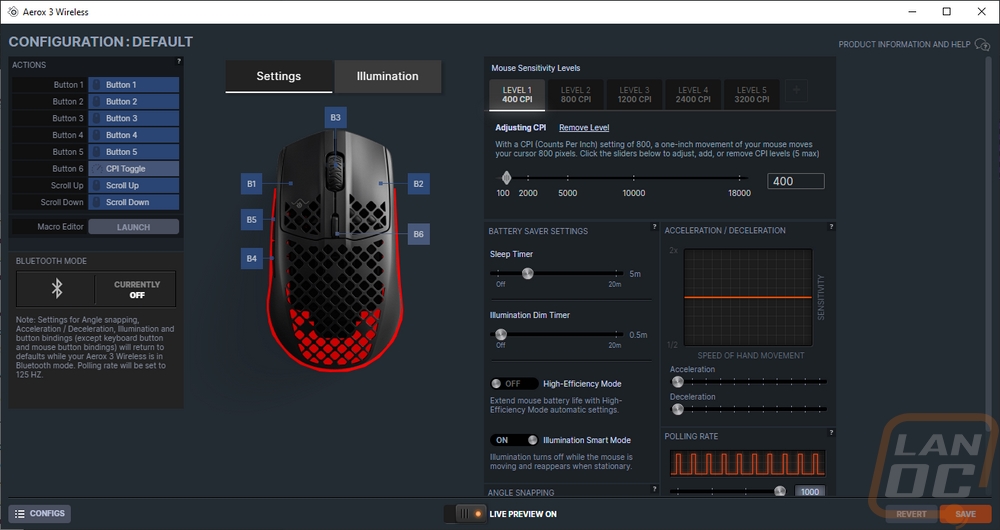Click the help chat bubble icon
The image size is (1000, 530).
click(982, 45)
